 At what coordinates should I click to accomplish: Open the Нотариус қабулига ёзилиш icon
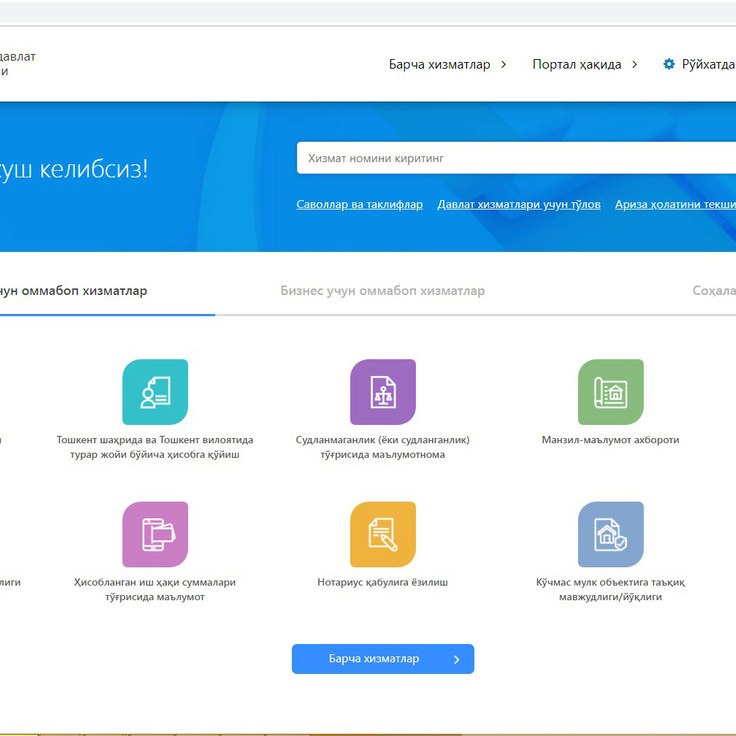[383, 534]
